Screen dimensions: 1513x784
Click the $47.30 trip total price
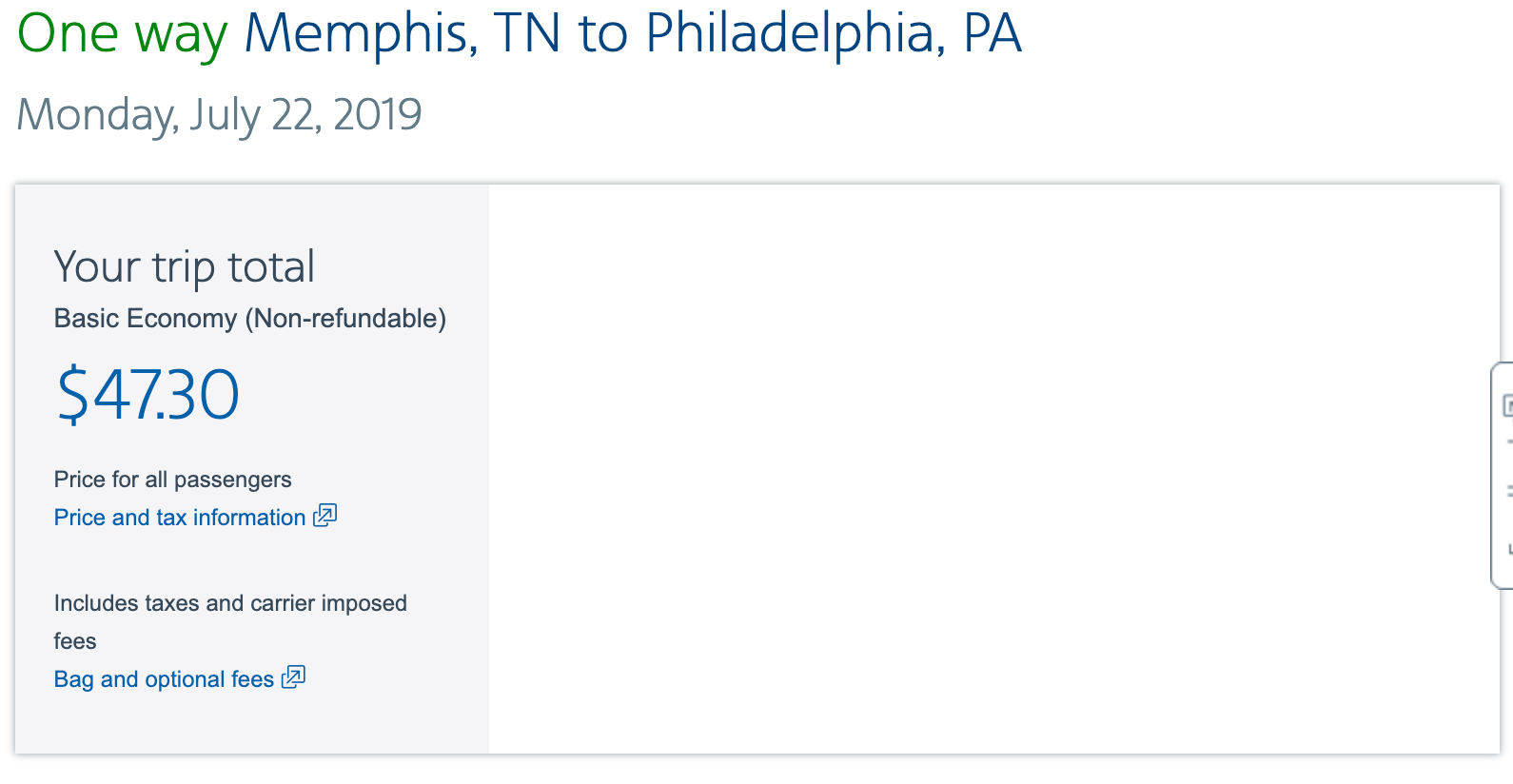pyautogui.click(x=148, y=395)
